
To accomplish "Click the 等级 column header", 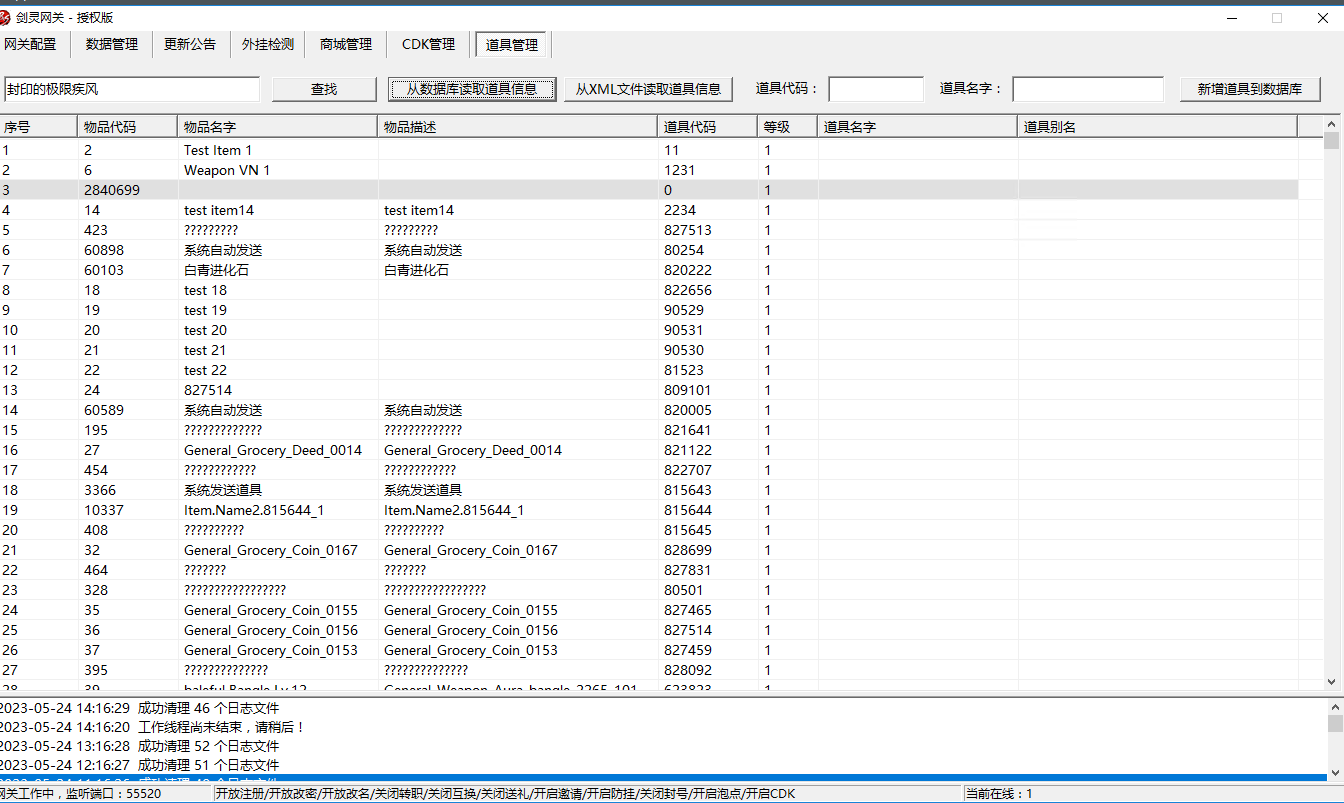I will pyautogui.click(x=787, y=127).
